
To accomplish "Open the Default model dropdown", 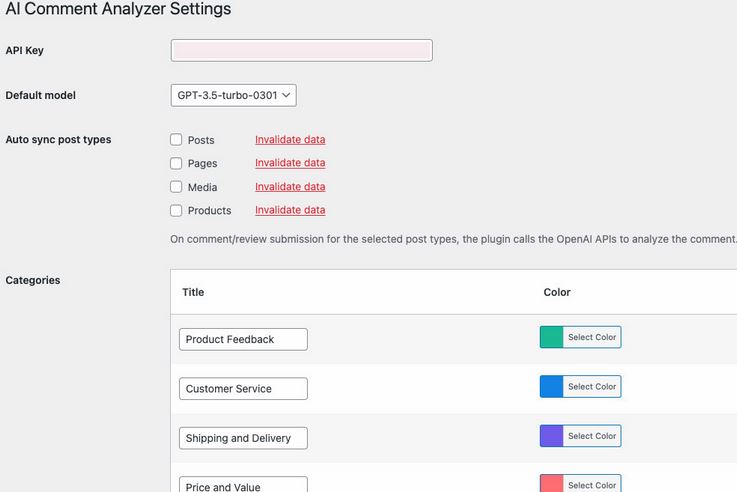I will click(x=234, y=95).
